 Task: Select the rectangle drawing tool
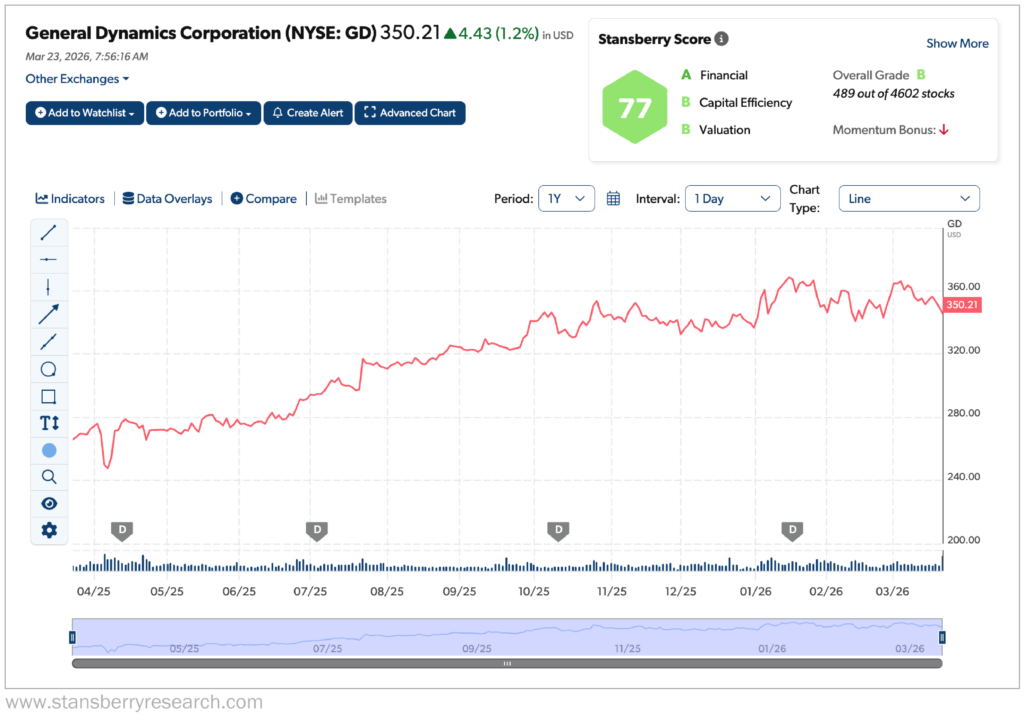49,396
